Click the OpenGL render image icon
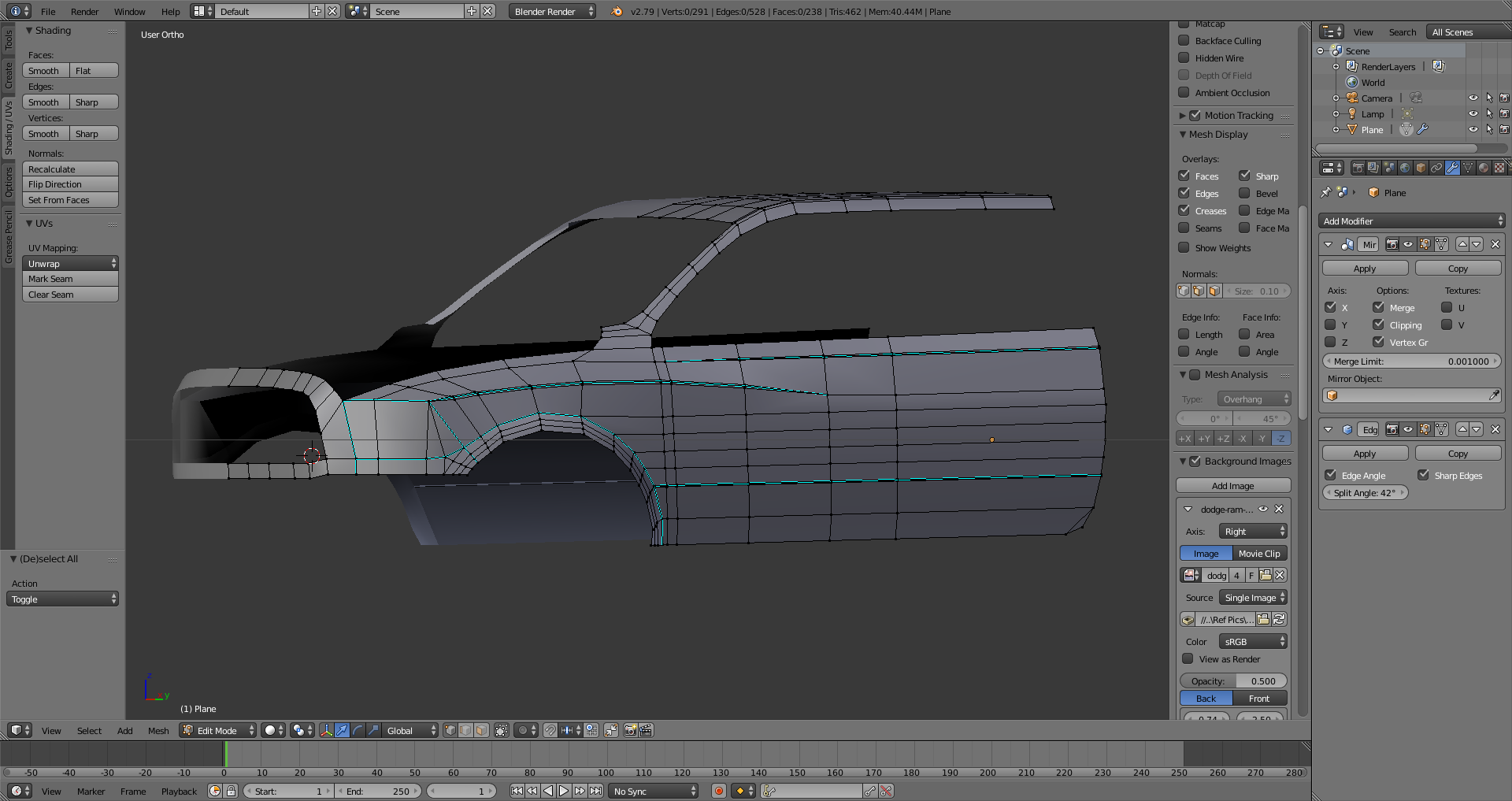This screenshot has height=801, width=1512. click(x=630, y=730)
